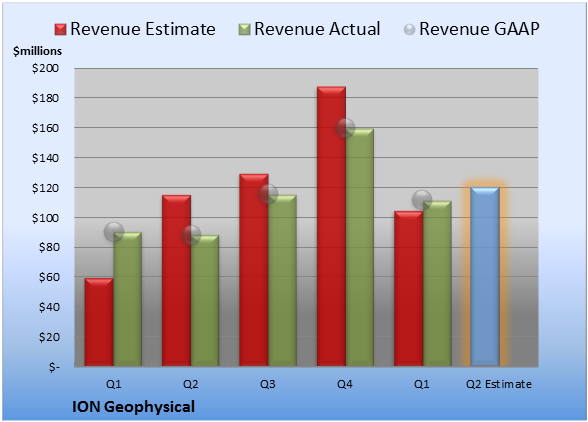Select the blue Q2 Estimate bar

click(485, 276)
